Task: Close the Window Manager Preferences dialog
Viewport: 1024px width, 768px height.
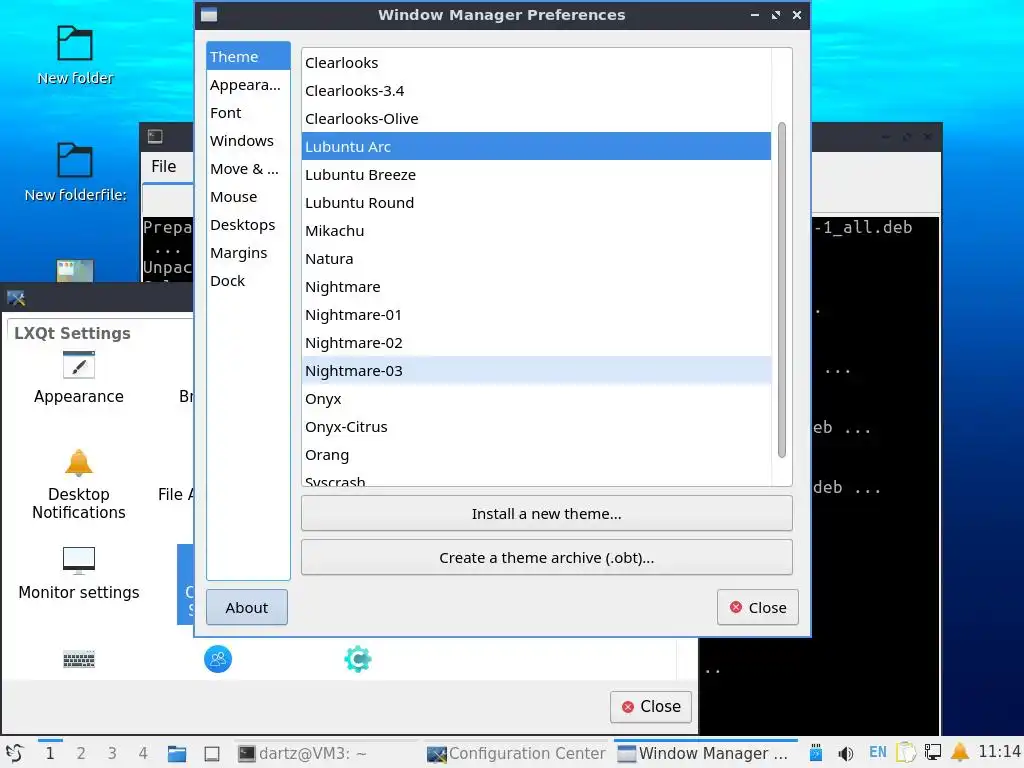Action: (758, 607)
